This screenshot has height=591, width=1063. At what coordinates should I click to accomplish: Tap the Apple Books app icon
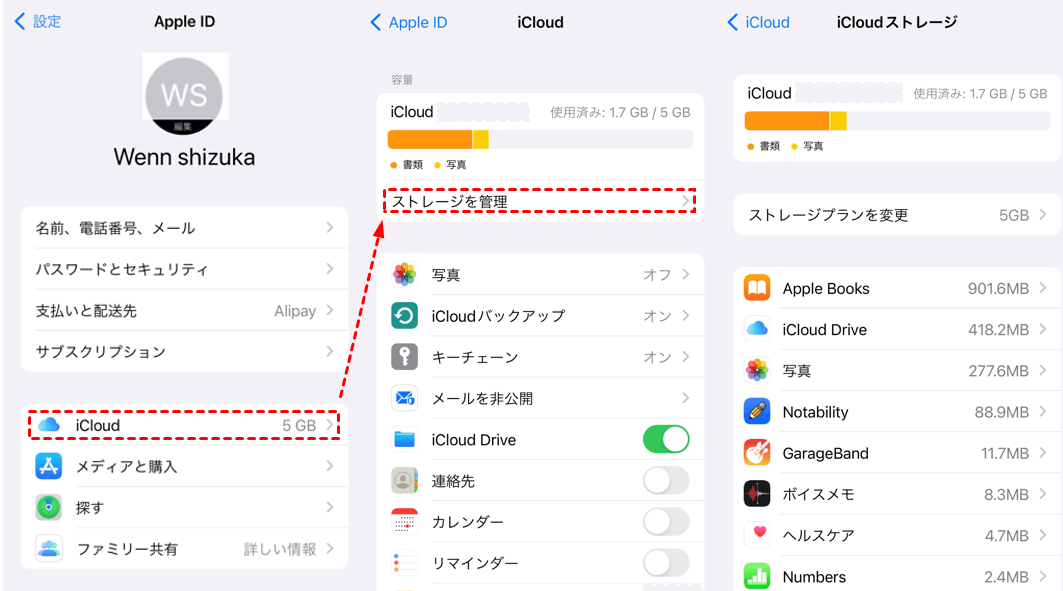(757, 288)
